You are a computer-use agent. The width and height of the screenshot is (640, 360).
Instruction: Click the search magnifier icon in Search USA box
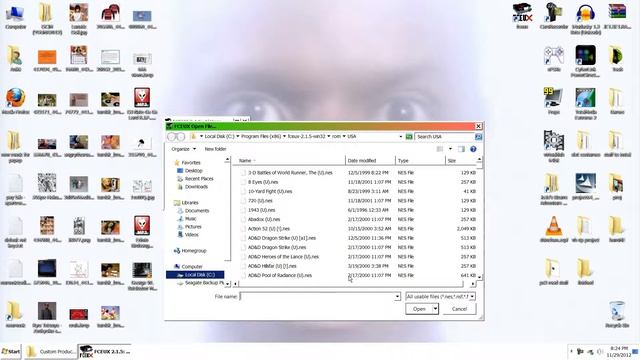click(x=478, y=137)
